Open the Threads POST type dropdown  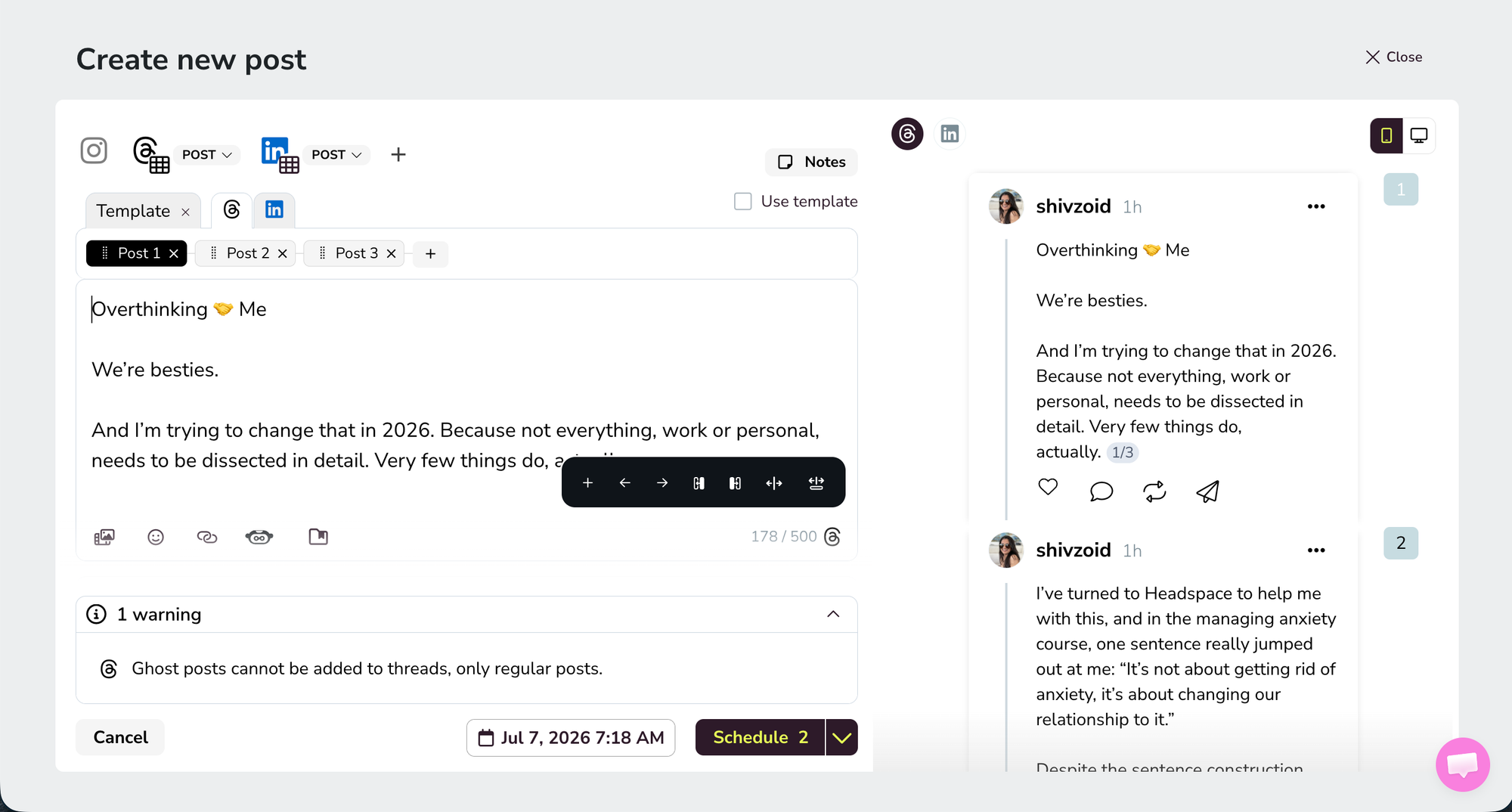(x=206, y=154)
